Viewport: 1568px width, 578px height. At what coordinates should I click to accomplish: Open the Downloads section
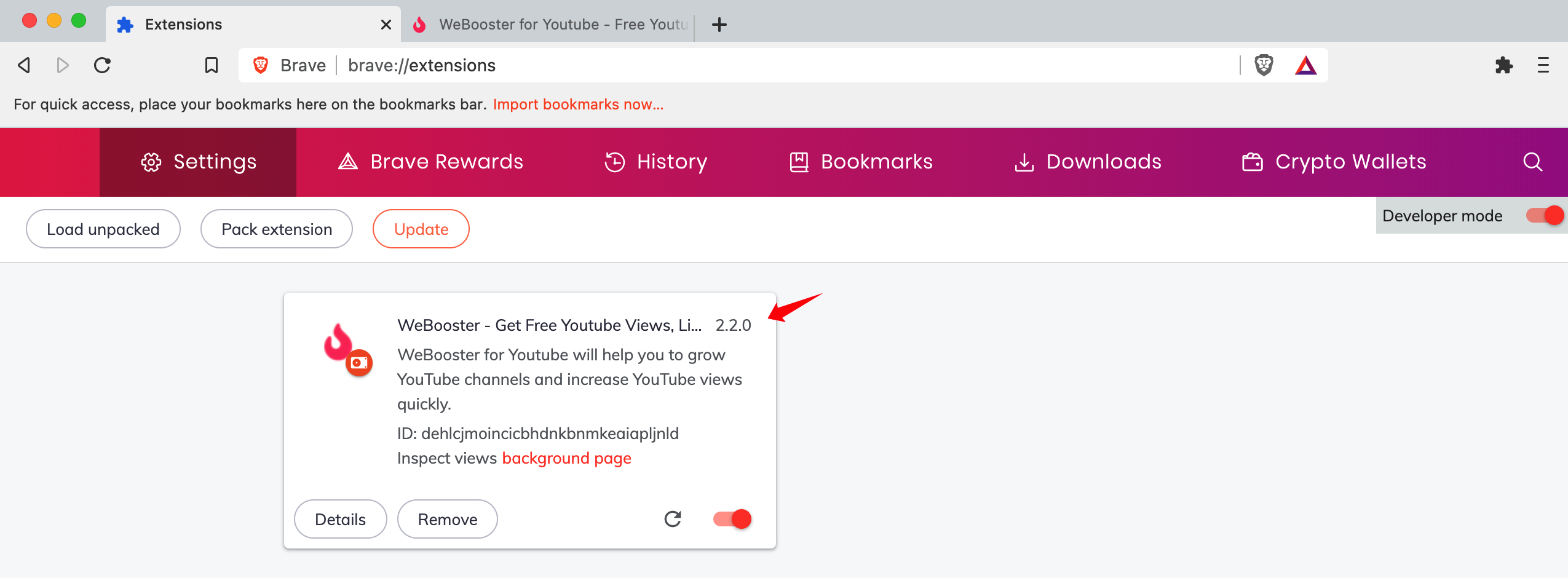tap(1087, 162)
